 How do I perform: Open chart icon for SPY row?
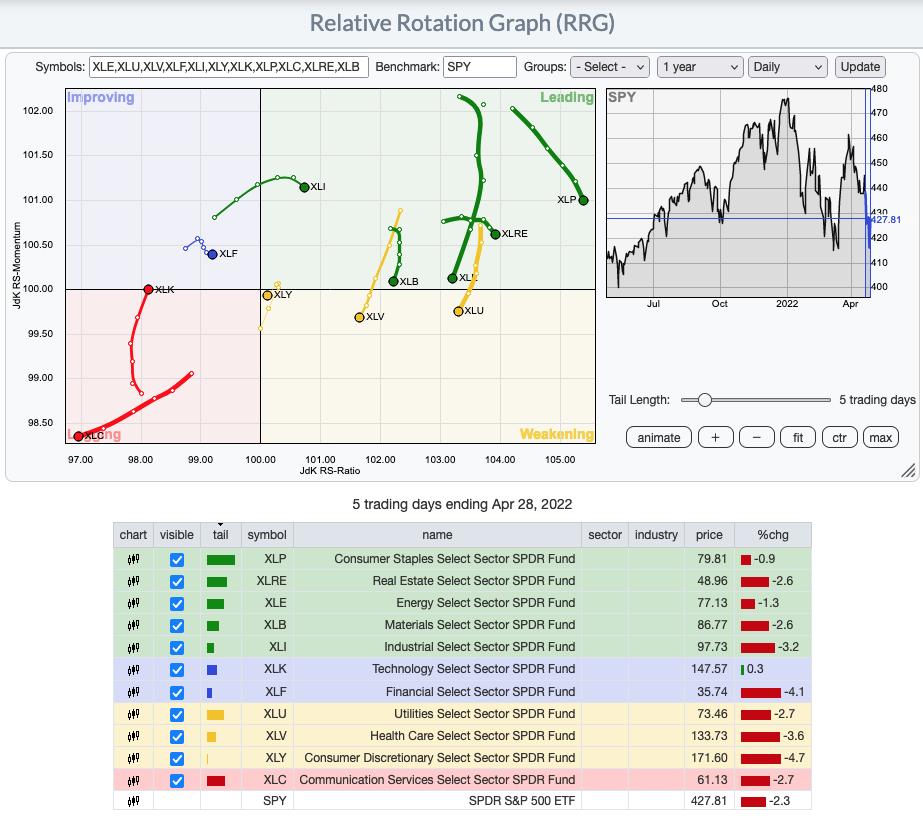click(x=134, y=801)
